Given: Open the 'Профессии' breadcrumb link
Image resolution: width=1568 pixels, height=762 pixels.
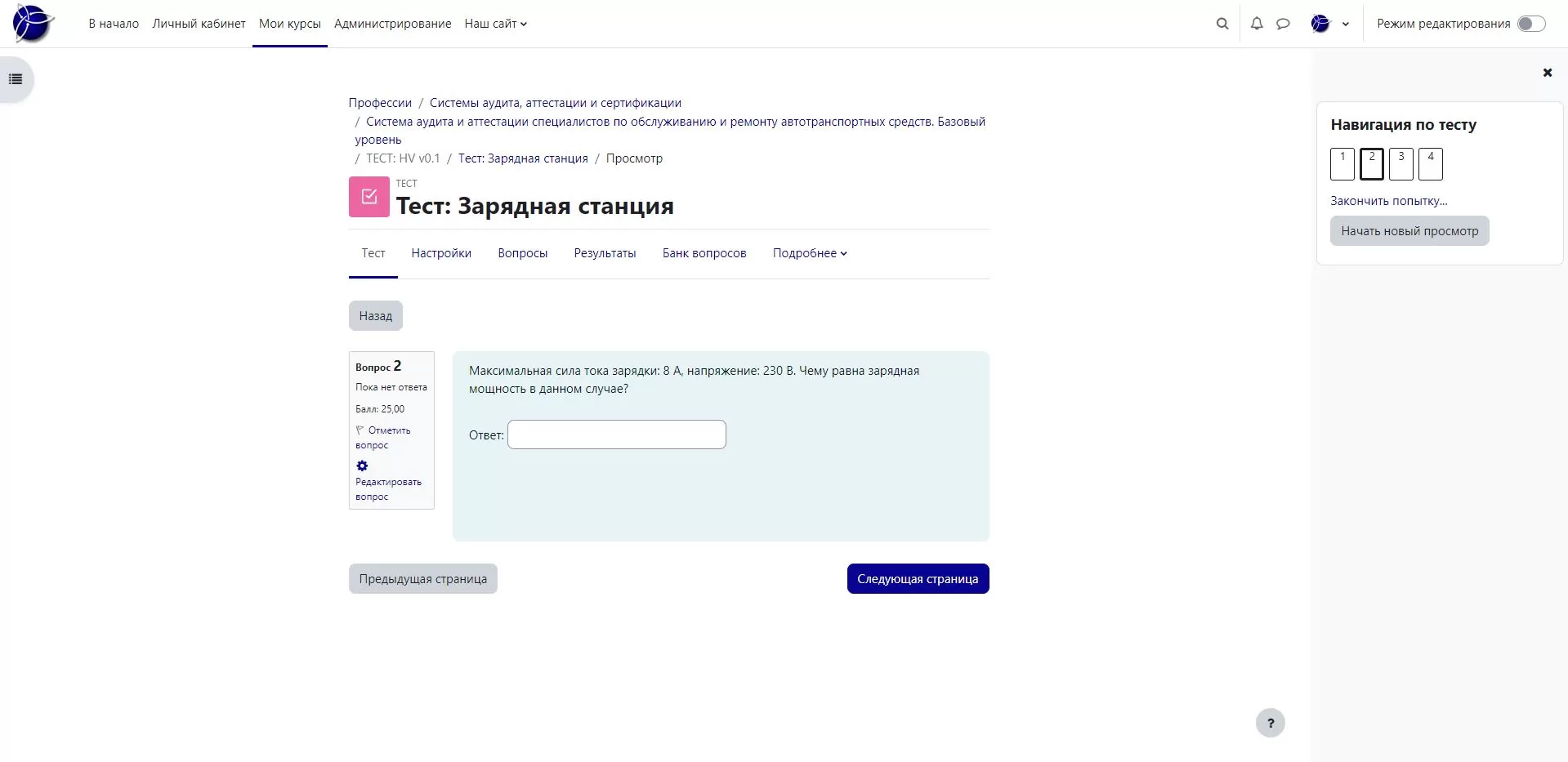Looking at the screenshot, I should (380, 103).
